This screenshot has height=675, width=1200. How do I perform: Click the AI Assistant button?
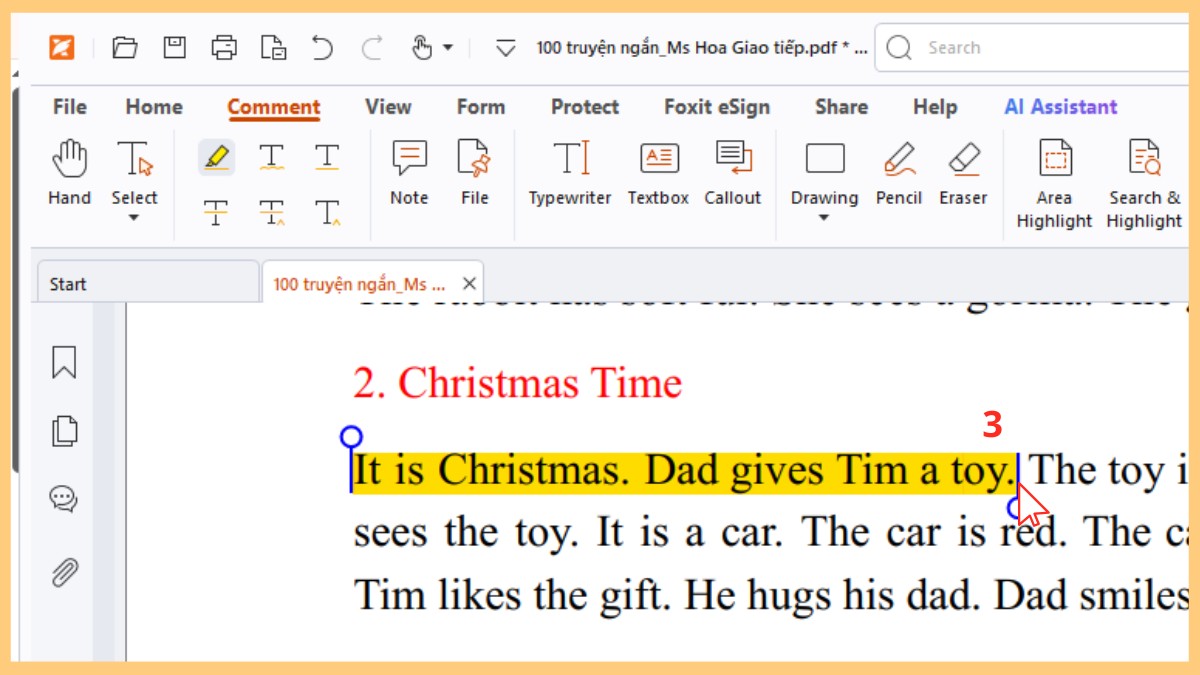1060,107
